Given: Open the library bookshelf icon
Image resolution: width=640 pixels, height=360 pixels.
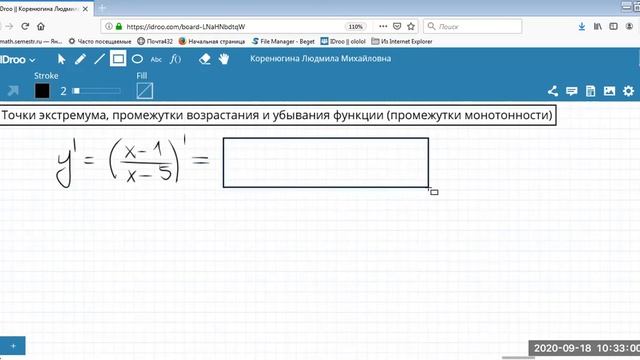Looking at the screenshot, I should (598, 26).
